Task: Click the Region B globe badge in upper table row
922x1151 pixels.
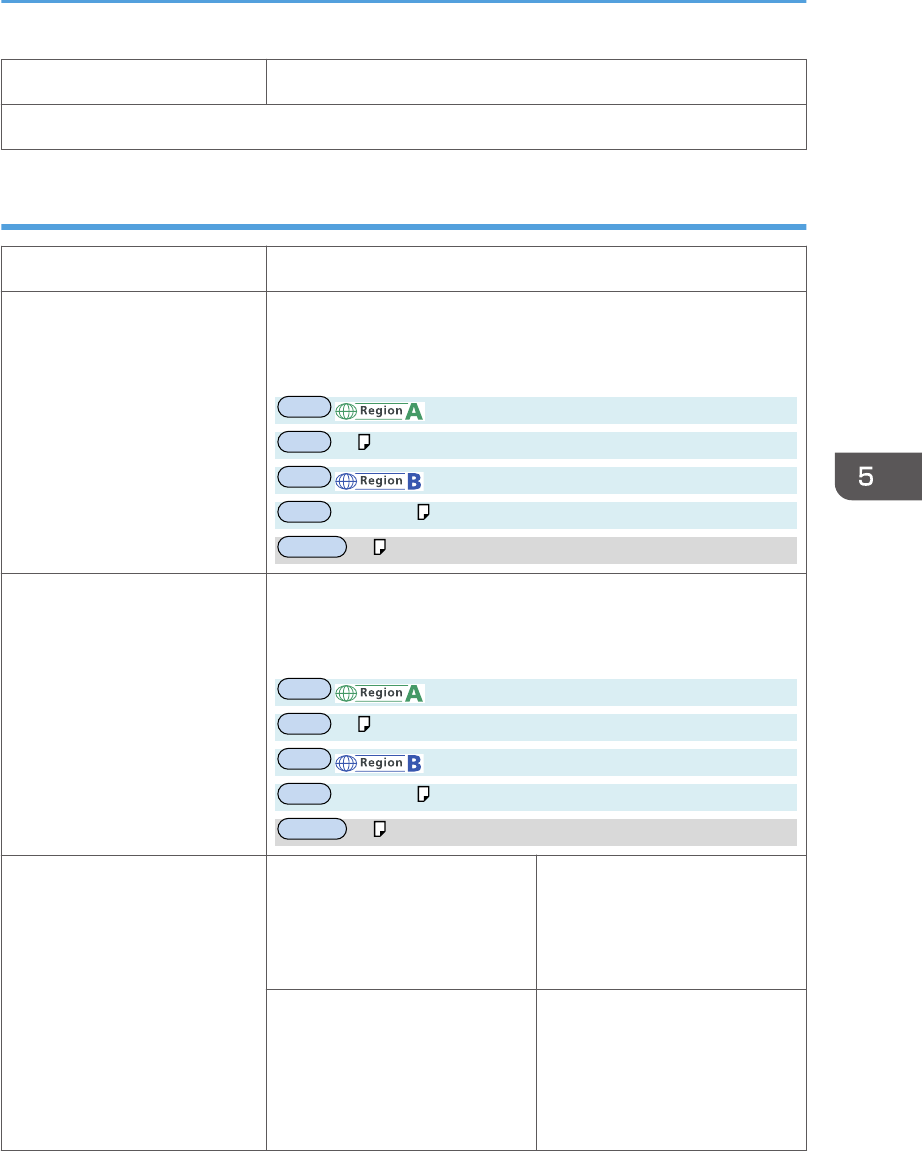Action: click(x=380, y=481)
